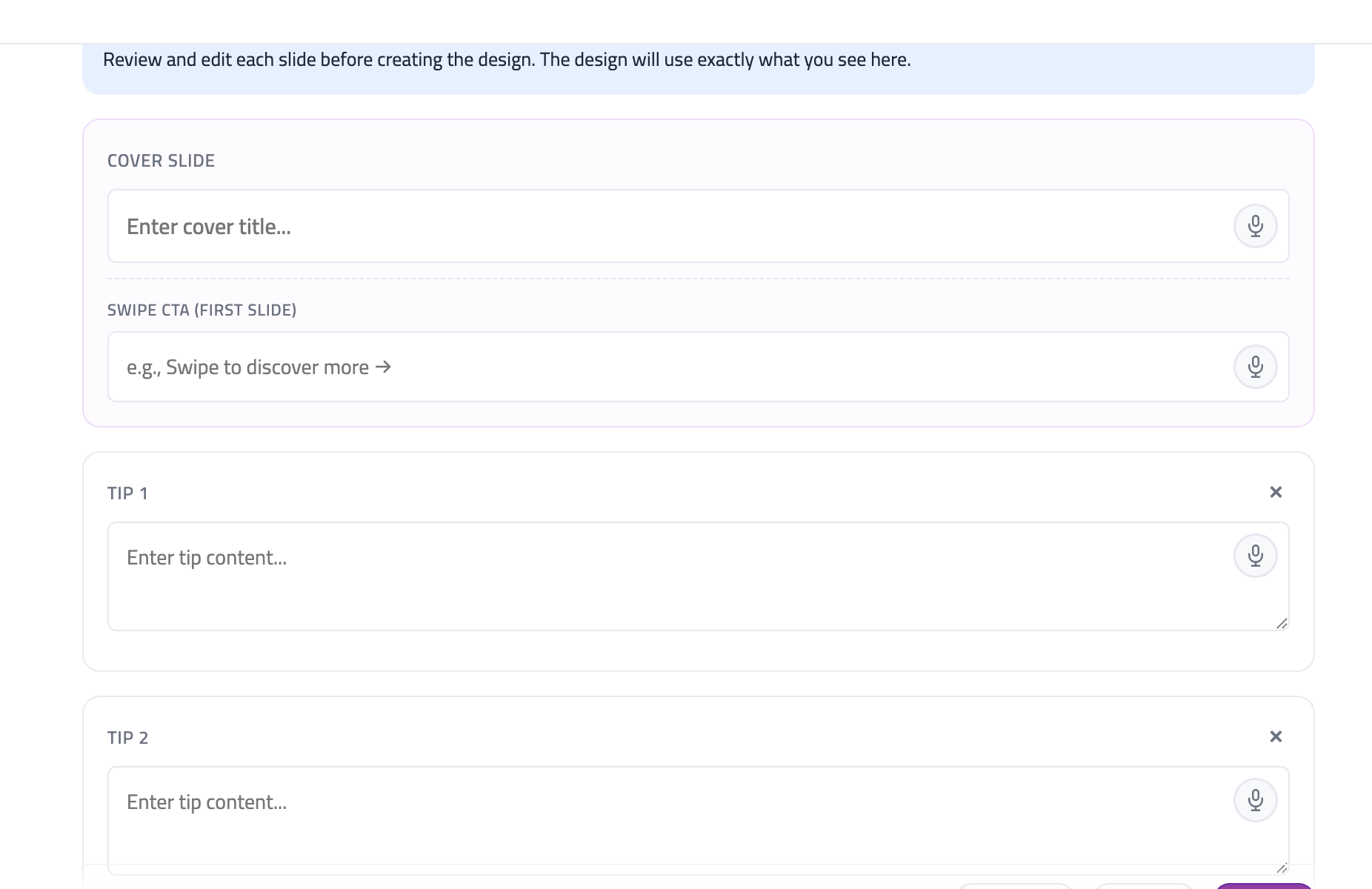The width and height of the screenshot is (1372, 889).
Task: Select the SWIPE CTA (FIRST SLIDE) label
Action: point(202,310)
